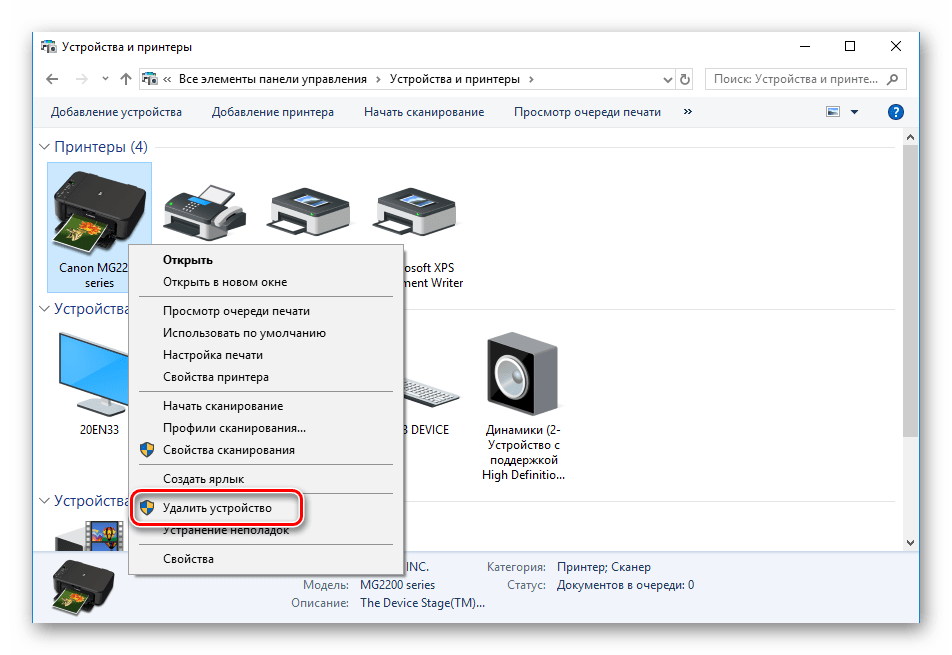Viewport: 952px width, 655px height.
Task: Open help via blue question mark icon
Action: point(896,112)
